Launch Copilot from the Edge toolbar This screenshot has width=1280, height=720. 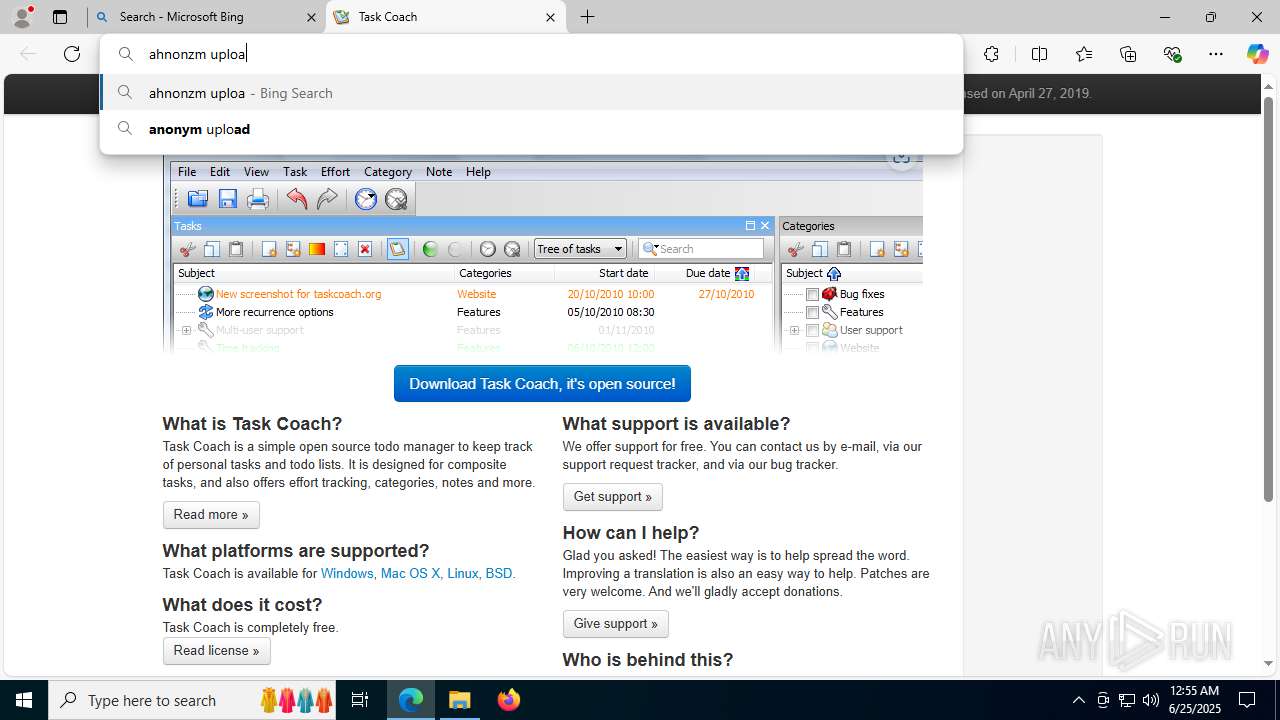pyautogui.click(x=1257, y=54)
